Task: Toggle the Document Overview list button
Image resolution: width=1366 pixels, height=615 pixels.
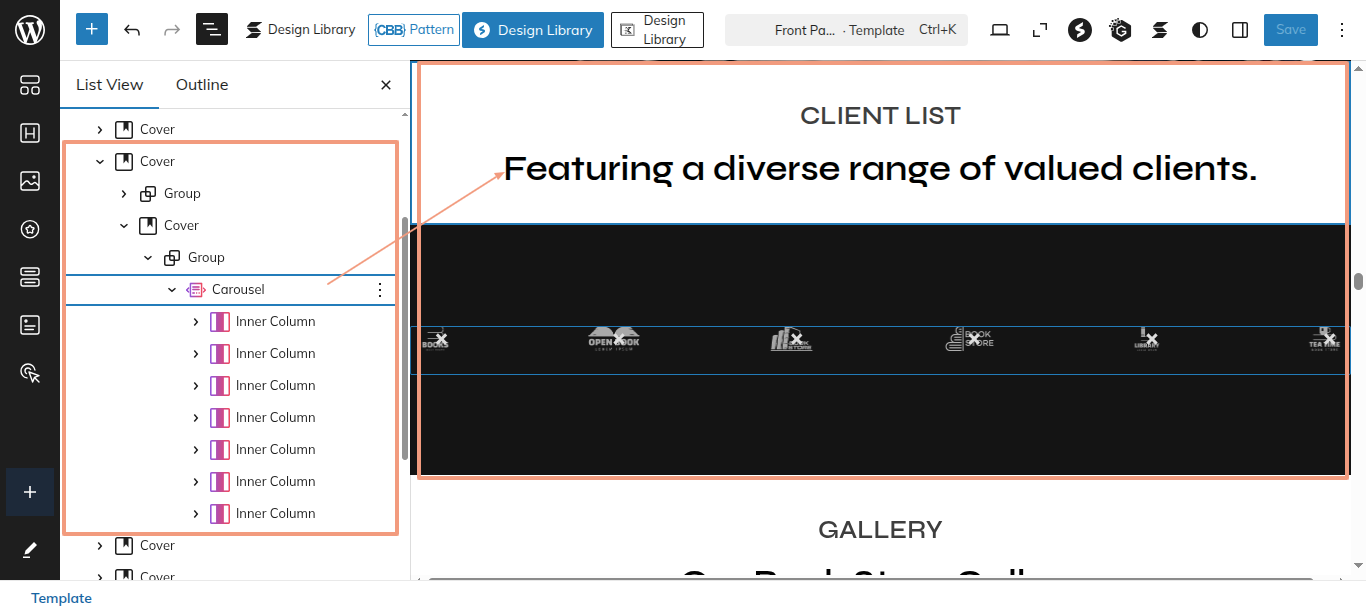Action: [x=212, y=30]
